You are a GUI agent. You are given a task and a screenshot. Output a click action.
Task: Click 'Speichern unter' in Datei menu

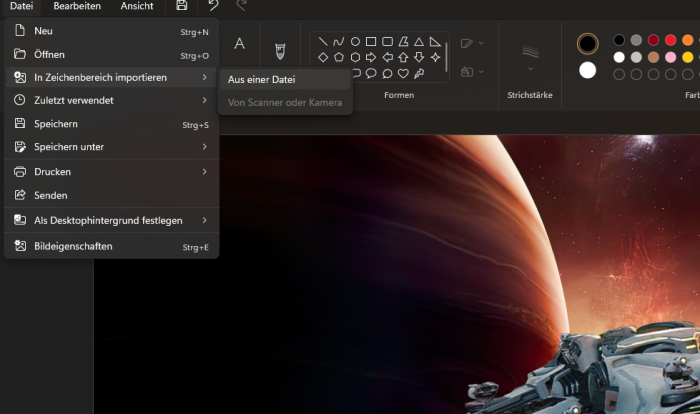click(x=110, y=147)
